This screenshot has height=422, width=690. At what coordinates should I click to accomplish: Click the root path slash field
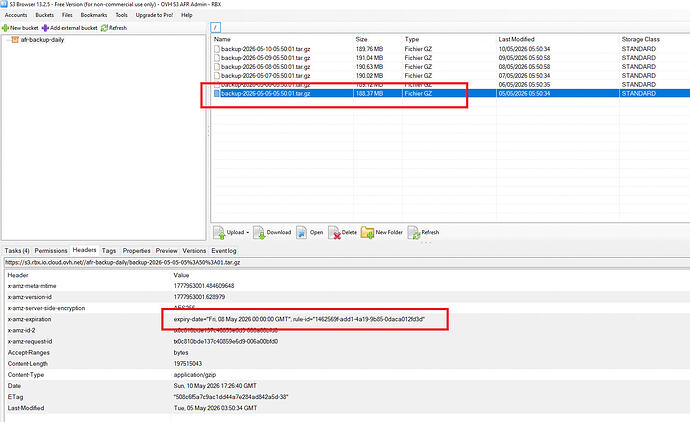(x=215, y=27)
